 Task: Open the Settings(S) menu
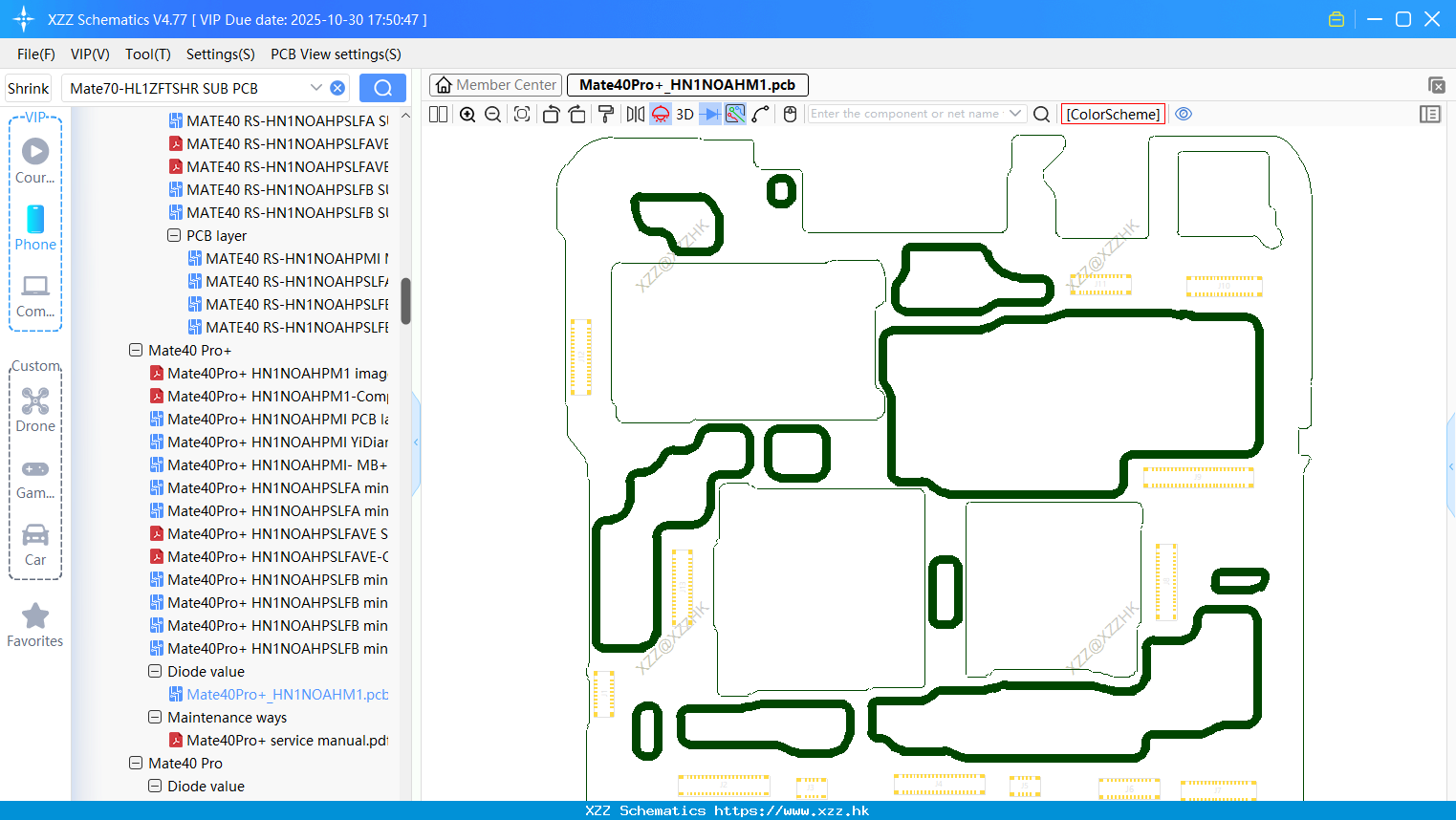point(221,54)
